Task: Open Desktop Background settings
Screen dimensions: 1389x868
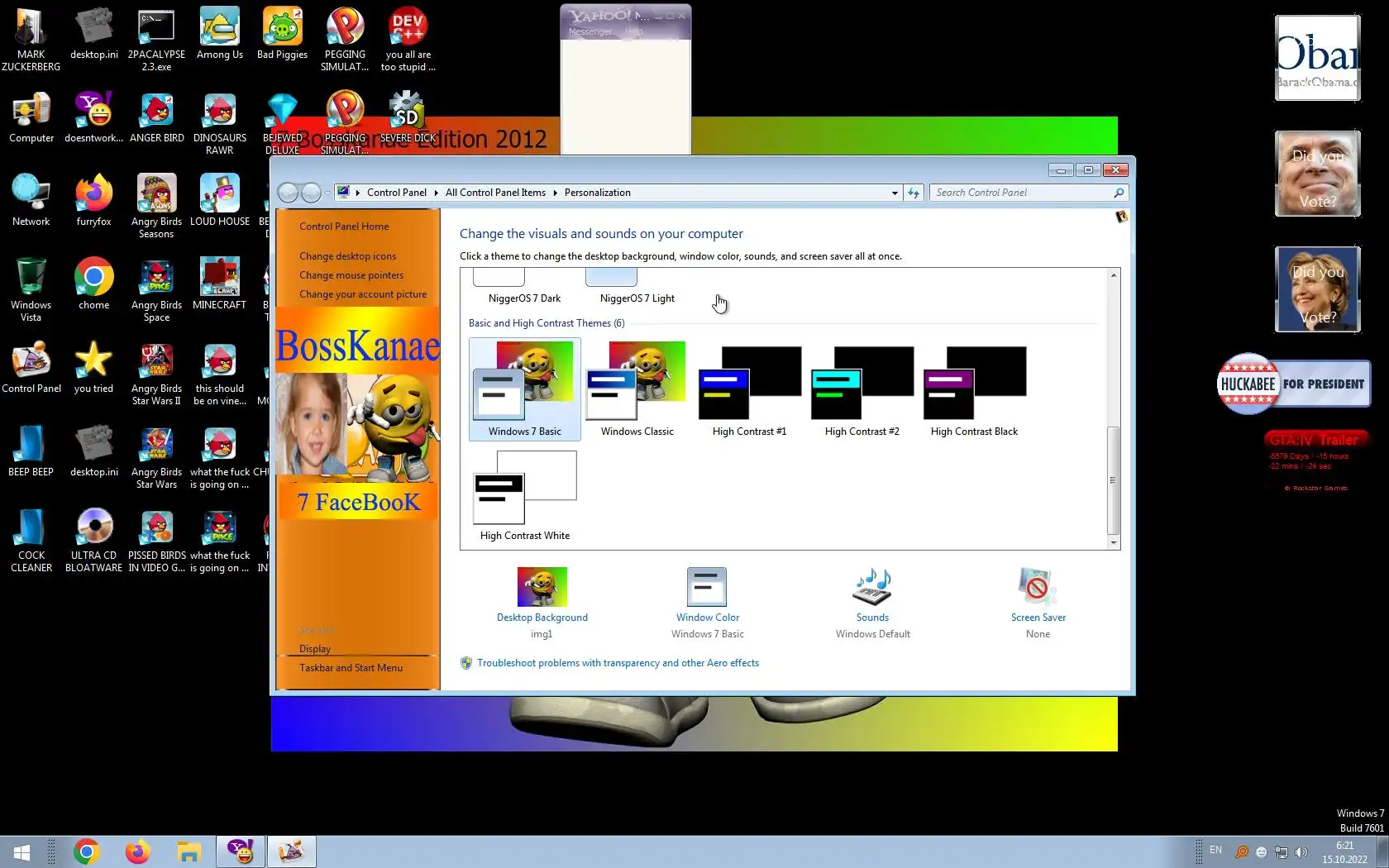Action: click(x=542, y=603)
